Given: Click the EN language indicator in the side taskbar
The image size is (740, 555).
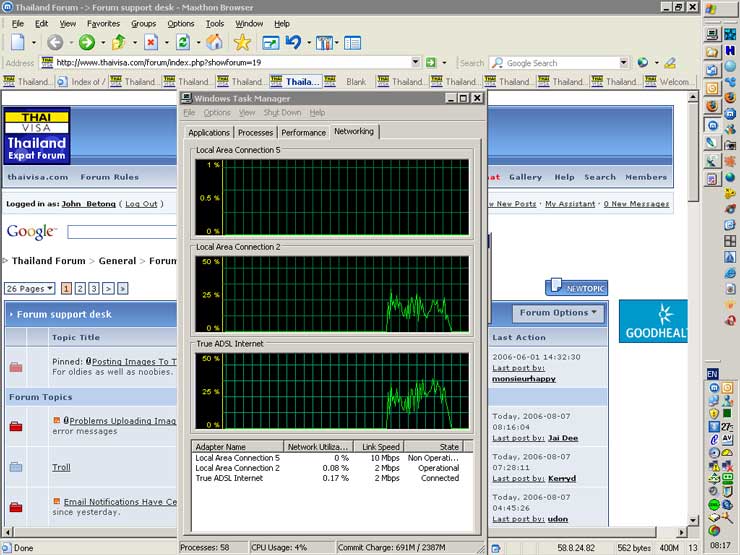Looking at the screenshot, I should pyautogui.click(x=712, y=374).
